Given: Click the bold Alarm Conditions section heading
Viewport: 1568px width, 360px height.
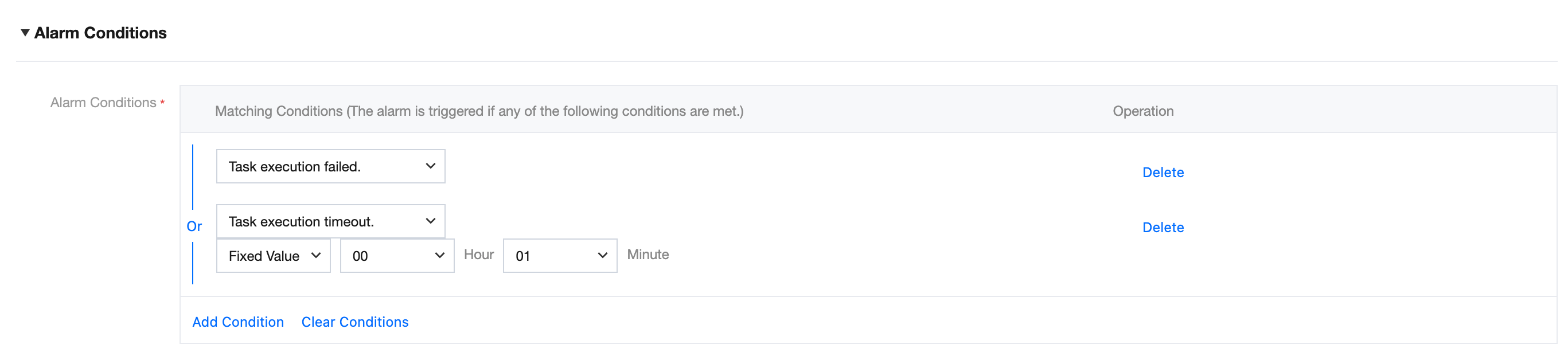Looking at the screenshot, I should [100, 33].
